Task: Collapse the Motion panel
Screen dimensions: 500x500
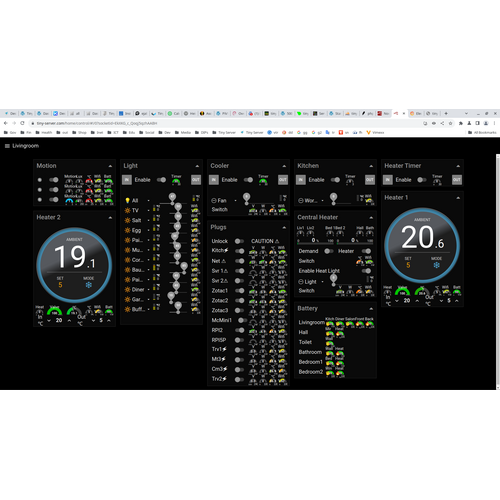Action: pyautogui.click(x=110, y=166)
